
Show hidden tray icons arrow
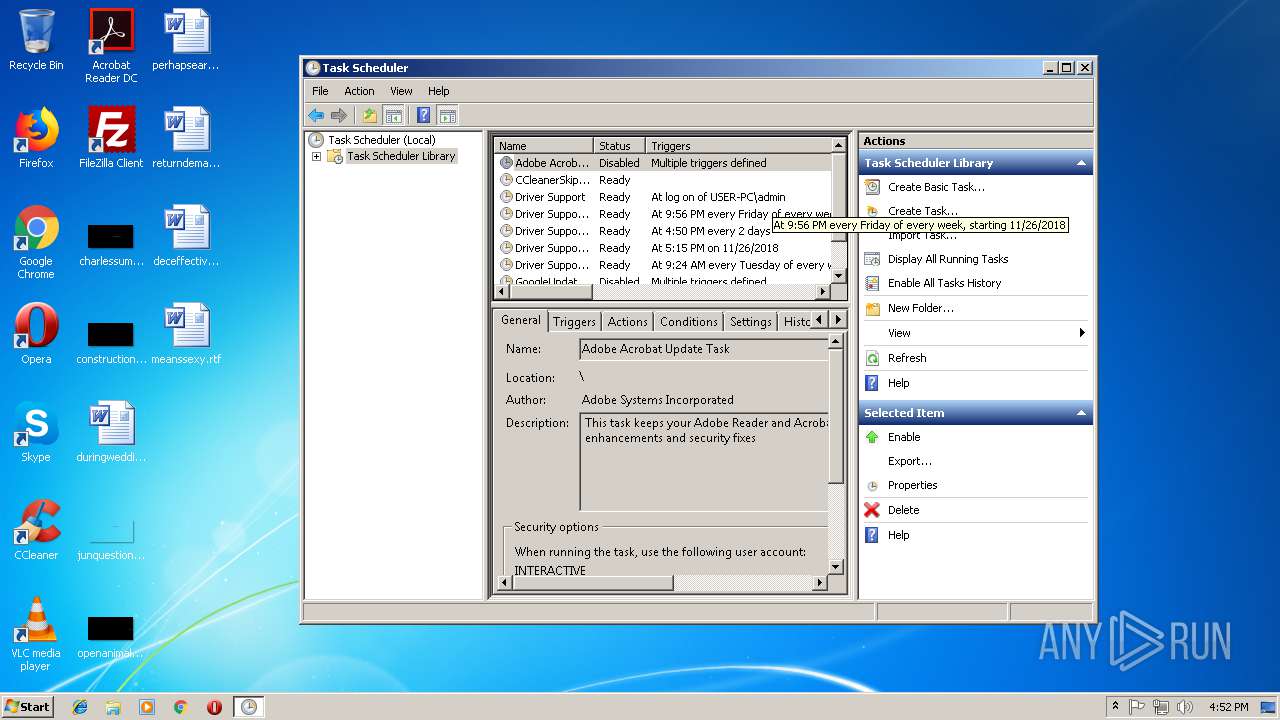pos(1115,706)
